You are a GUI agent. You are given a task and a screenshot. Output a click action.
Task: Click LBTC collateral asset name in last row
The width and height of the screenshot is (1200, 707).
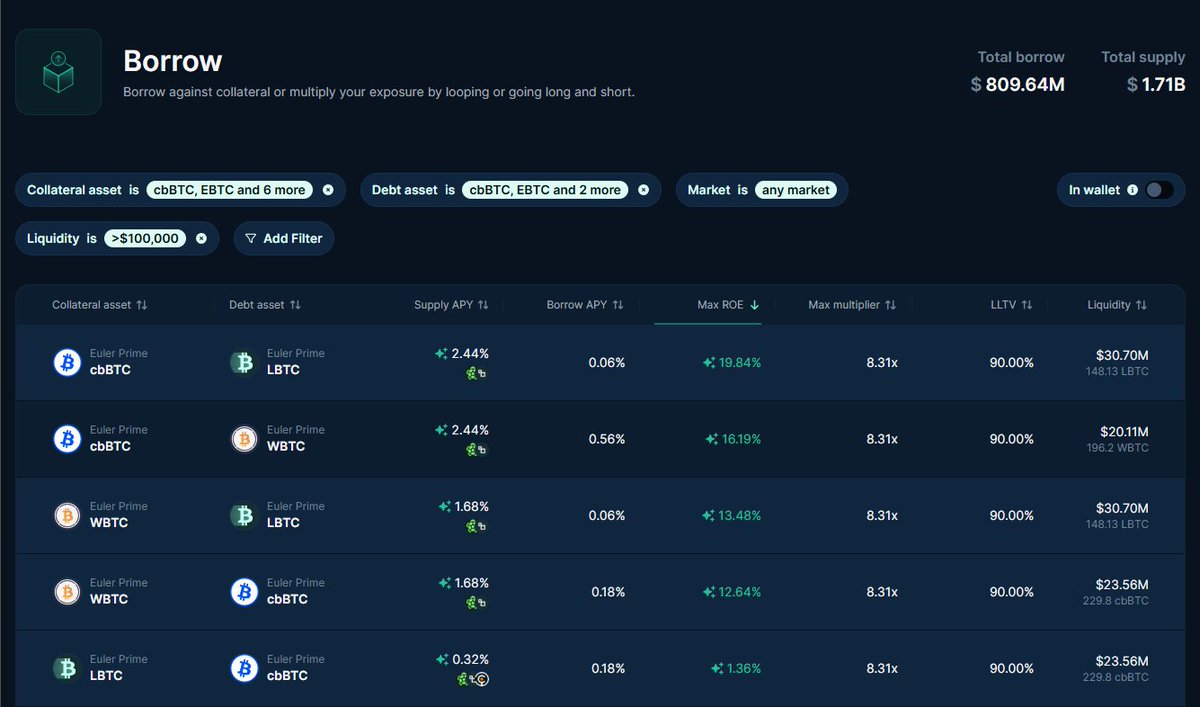[106, 676]
